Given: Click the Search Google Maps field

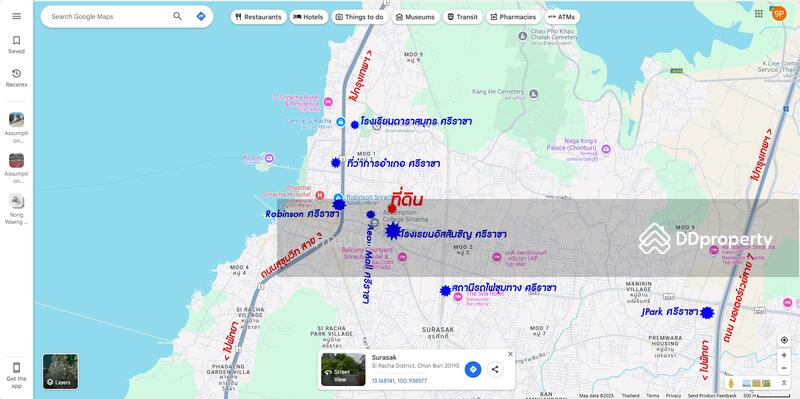Looking at the screenshot, I should click(110, 16).
